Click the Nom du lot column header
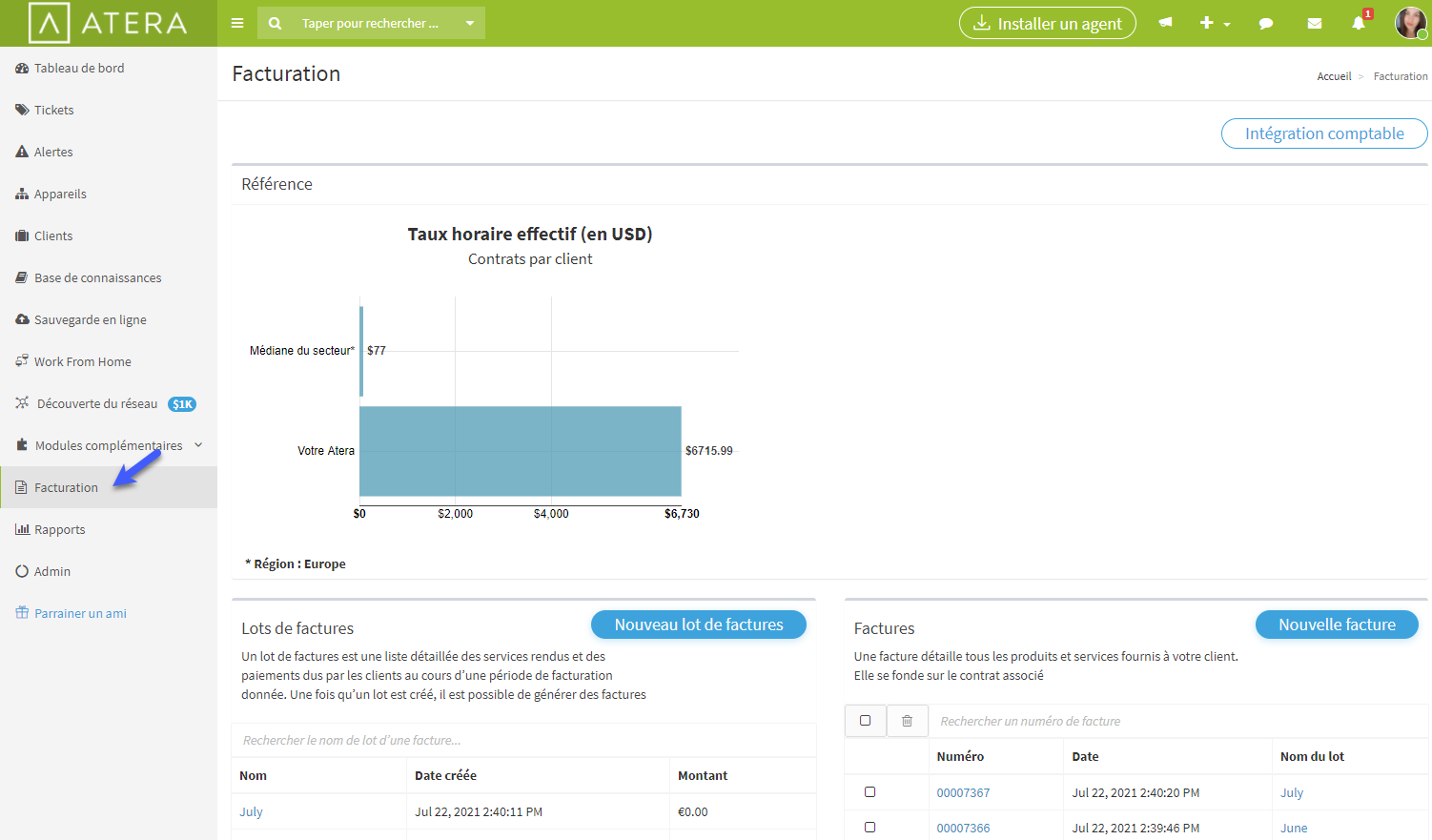This screenshot has height=840, width=1432. pos(1312,756)
